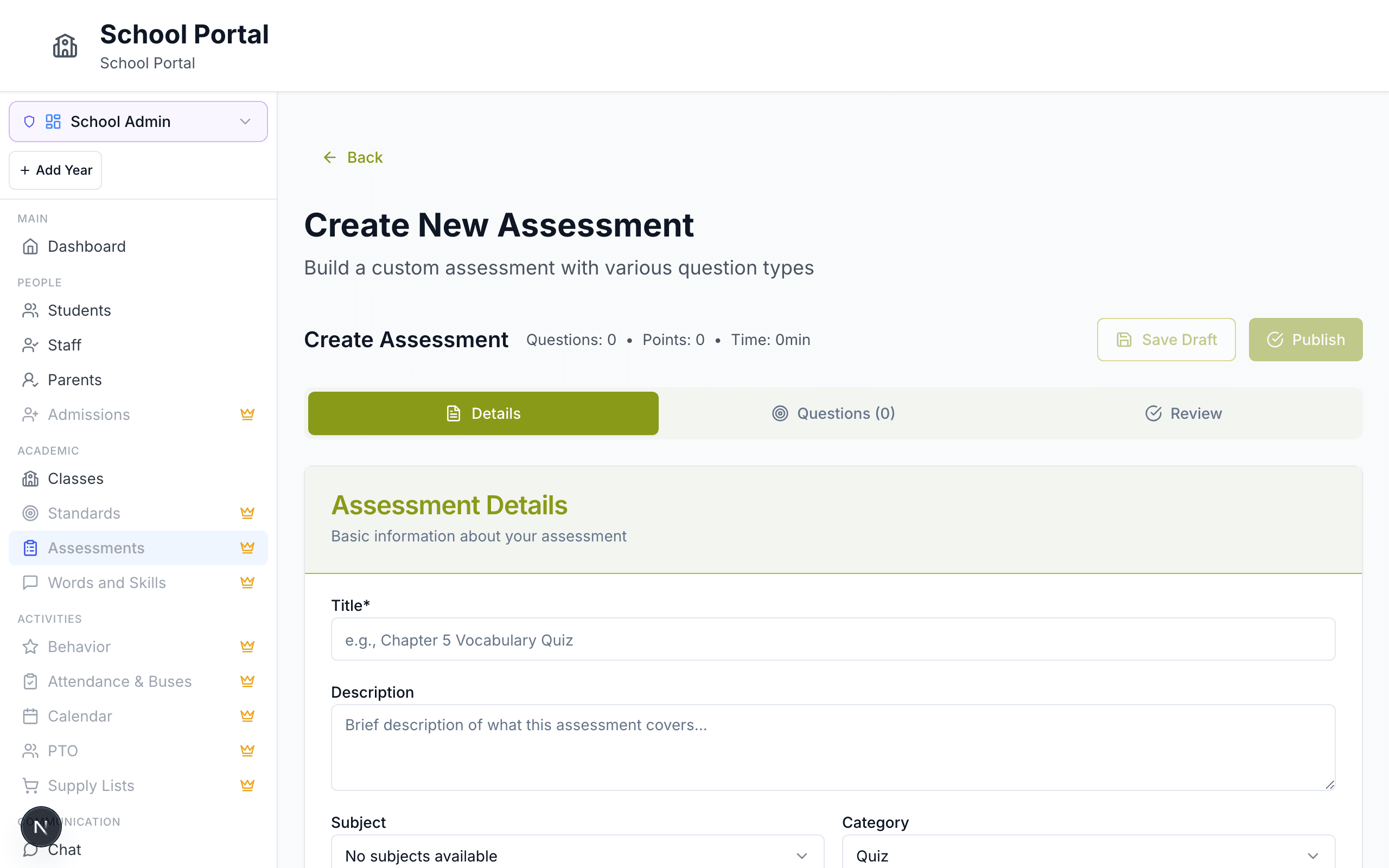
Task: Click Save Draft
Action: (x=1167, y=339)
